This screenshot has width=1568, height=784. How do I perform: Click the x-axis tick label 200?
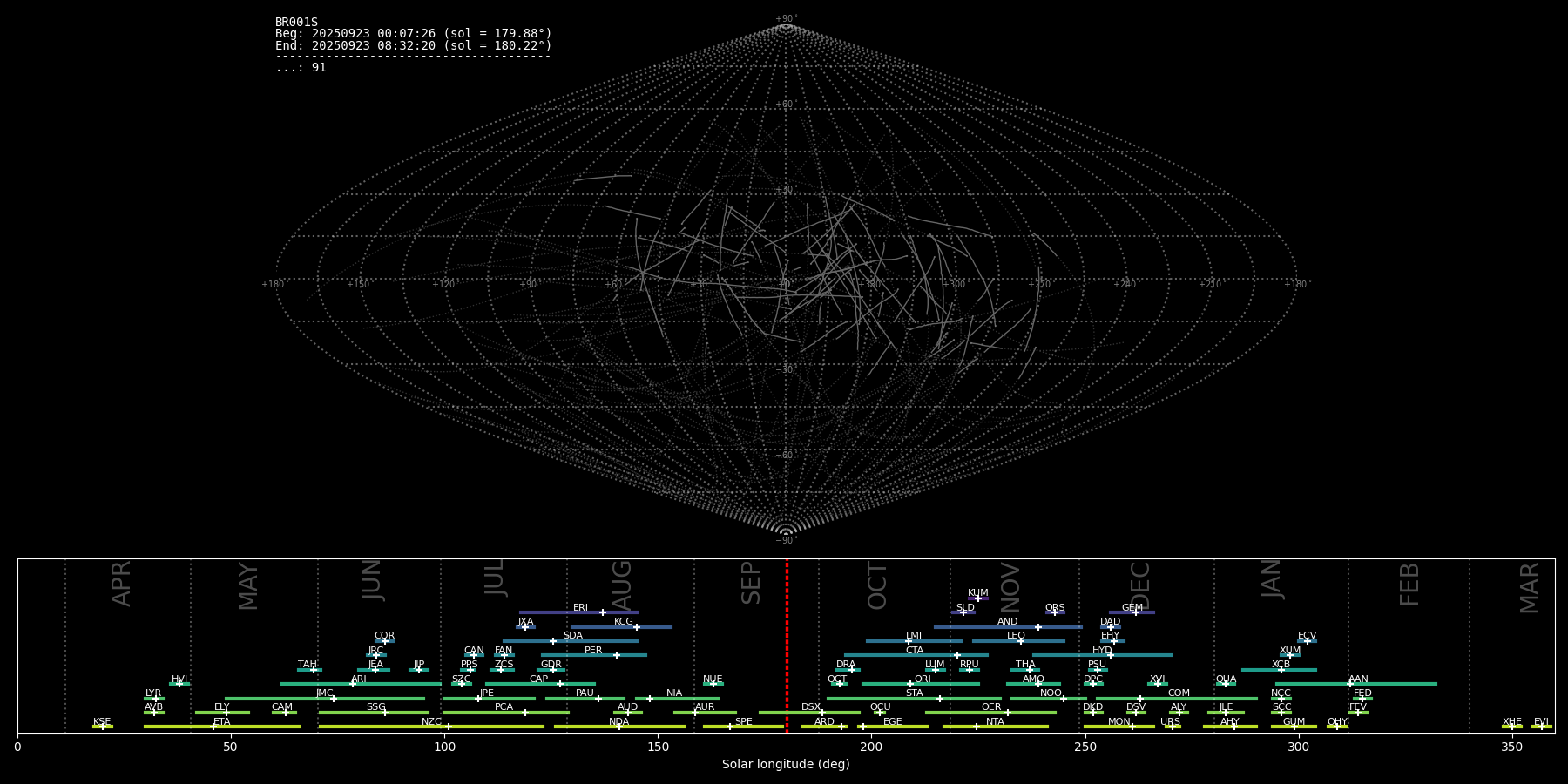coord(871,747)
